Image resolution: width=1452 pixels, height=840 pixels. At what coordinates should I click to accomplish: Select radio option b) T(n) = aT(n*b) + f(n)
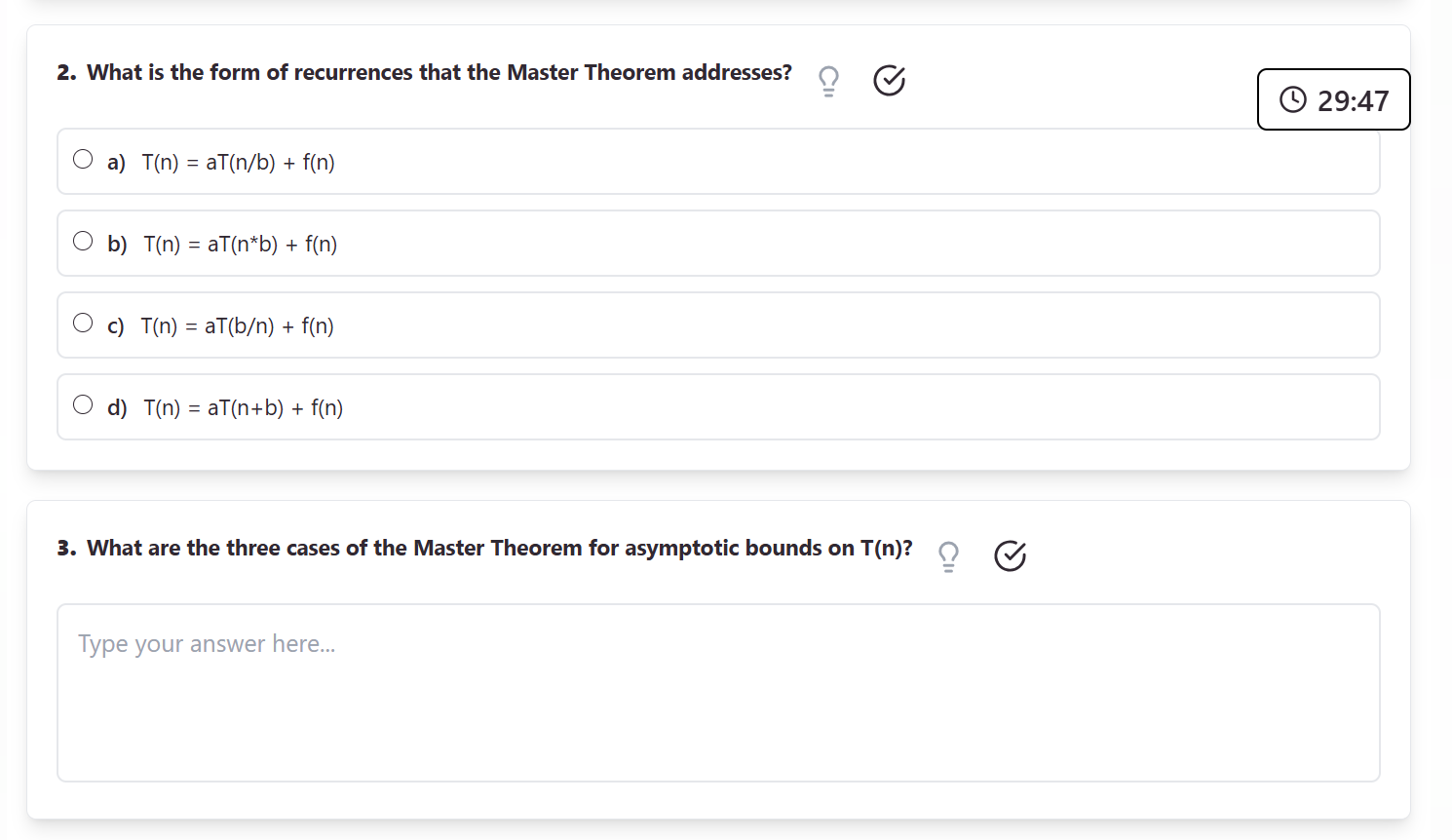coord(83,240)
